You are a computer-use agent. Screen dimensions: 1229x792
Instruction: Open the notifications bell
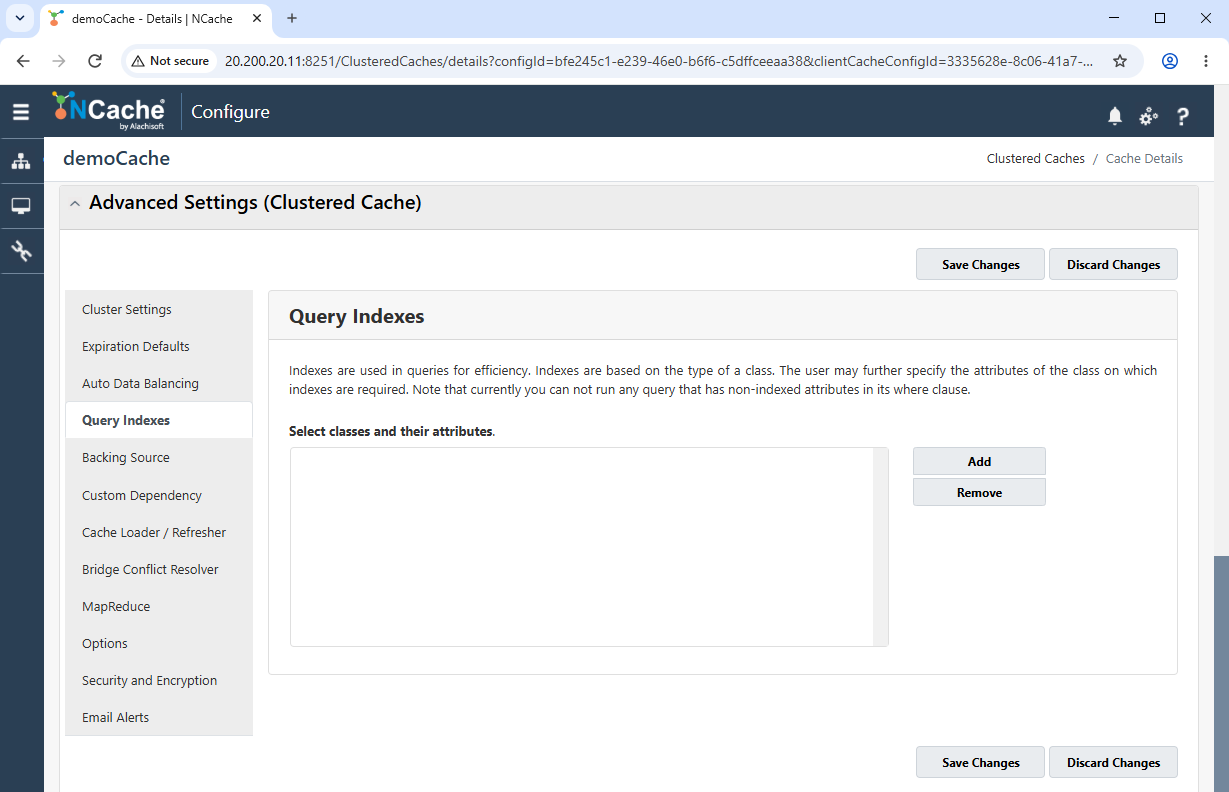[1115, 116]
